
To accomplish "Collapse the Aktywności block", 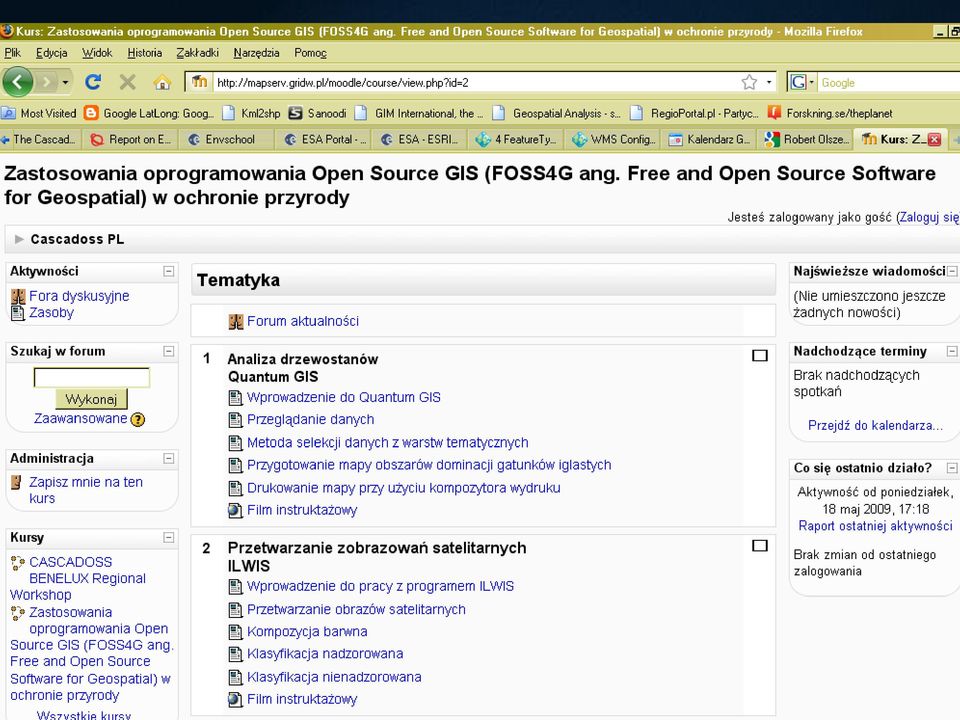I will click(x=169, y=271).
